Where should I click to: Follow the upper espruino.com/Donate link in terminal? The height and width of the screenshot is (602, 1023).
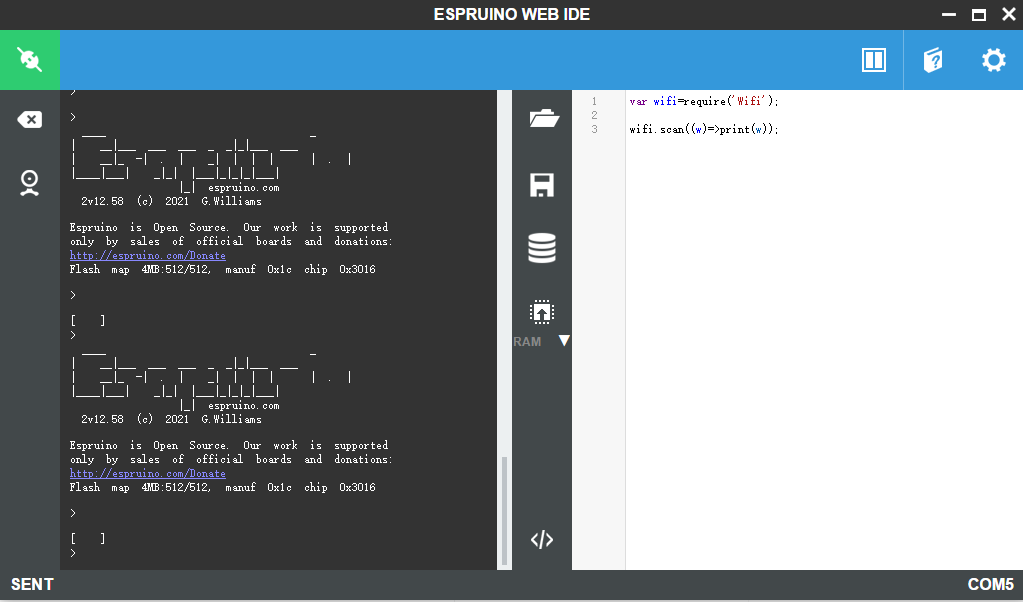tap(148, 256)
